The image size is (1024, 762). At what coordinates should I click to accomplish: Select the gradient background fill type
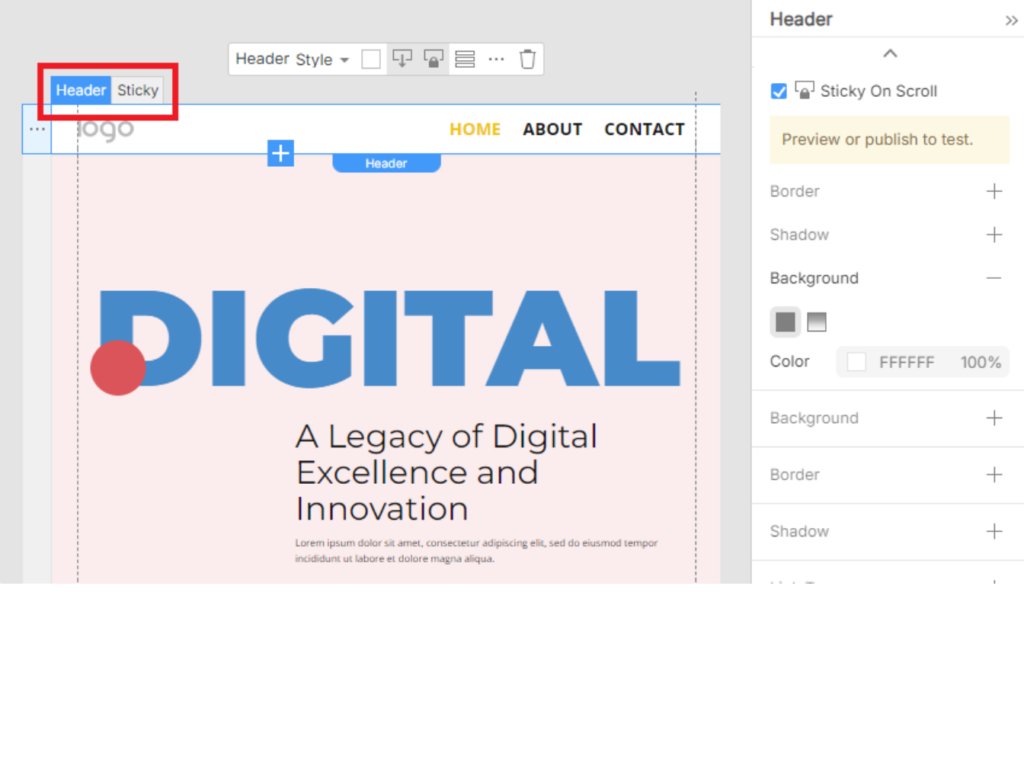tap(817, 322)
